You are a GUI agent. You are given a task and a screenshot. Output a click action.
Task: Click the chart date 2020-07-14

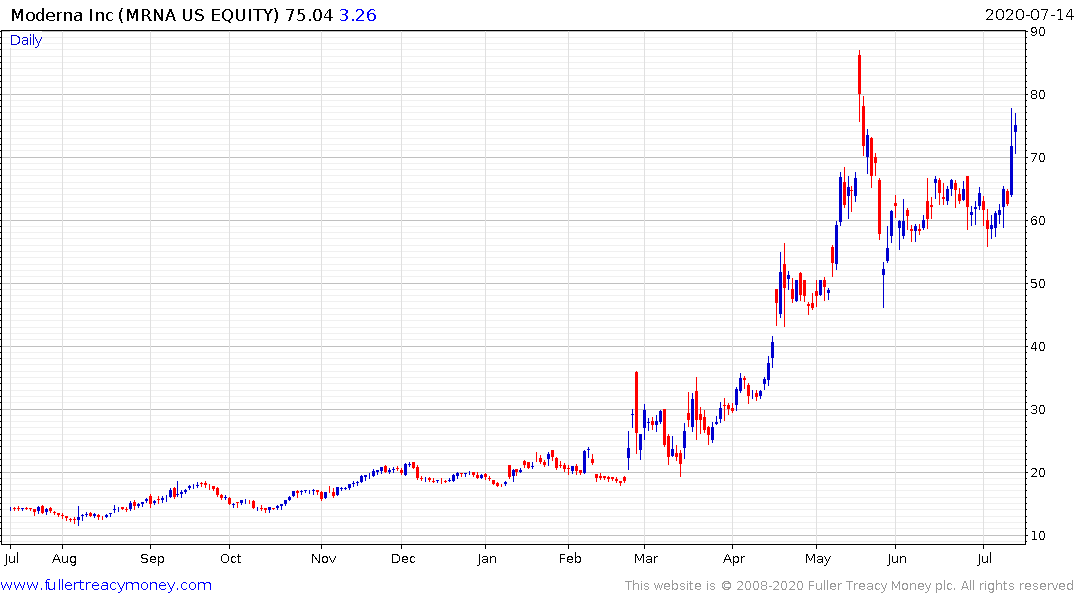point(1028,15)
